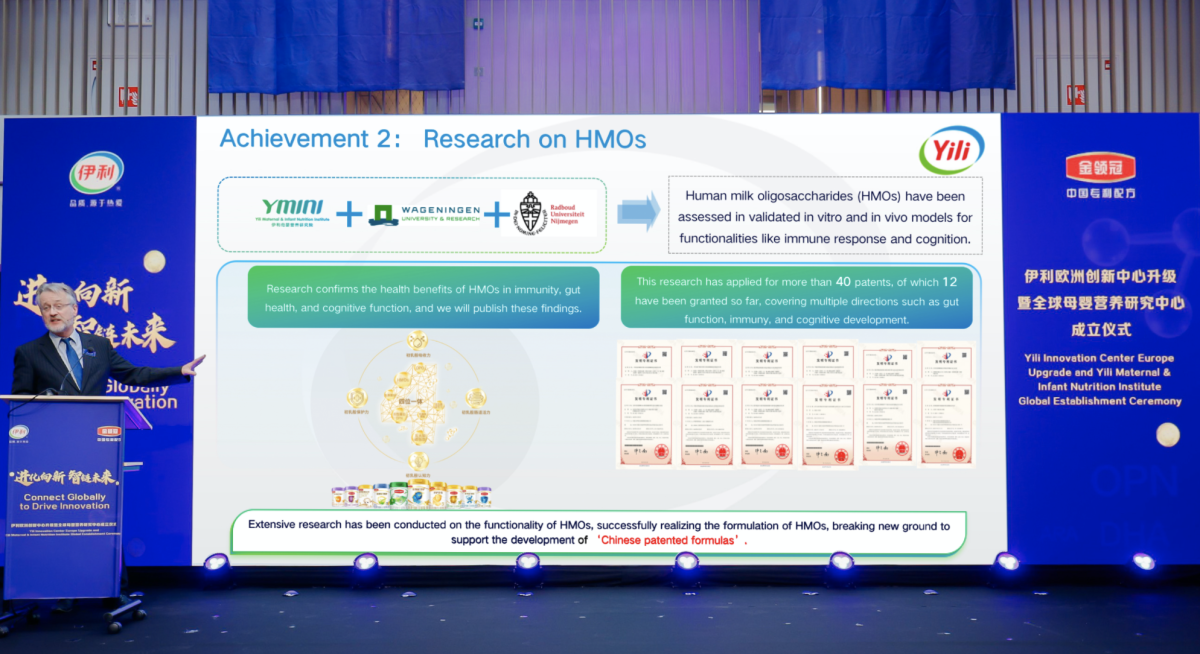Click the plus sign before the Radboud logo
This screenshot has height=654, width=1200.
click(x=496, y=214)
